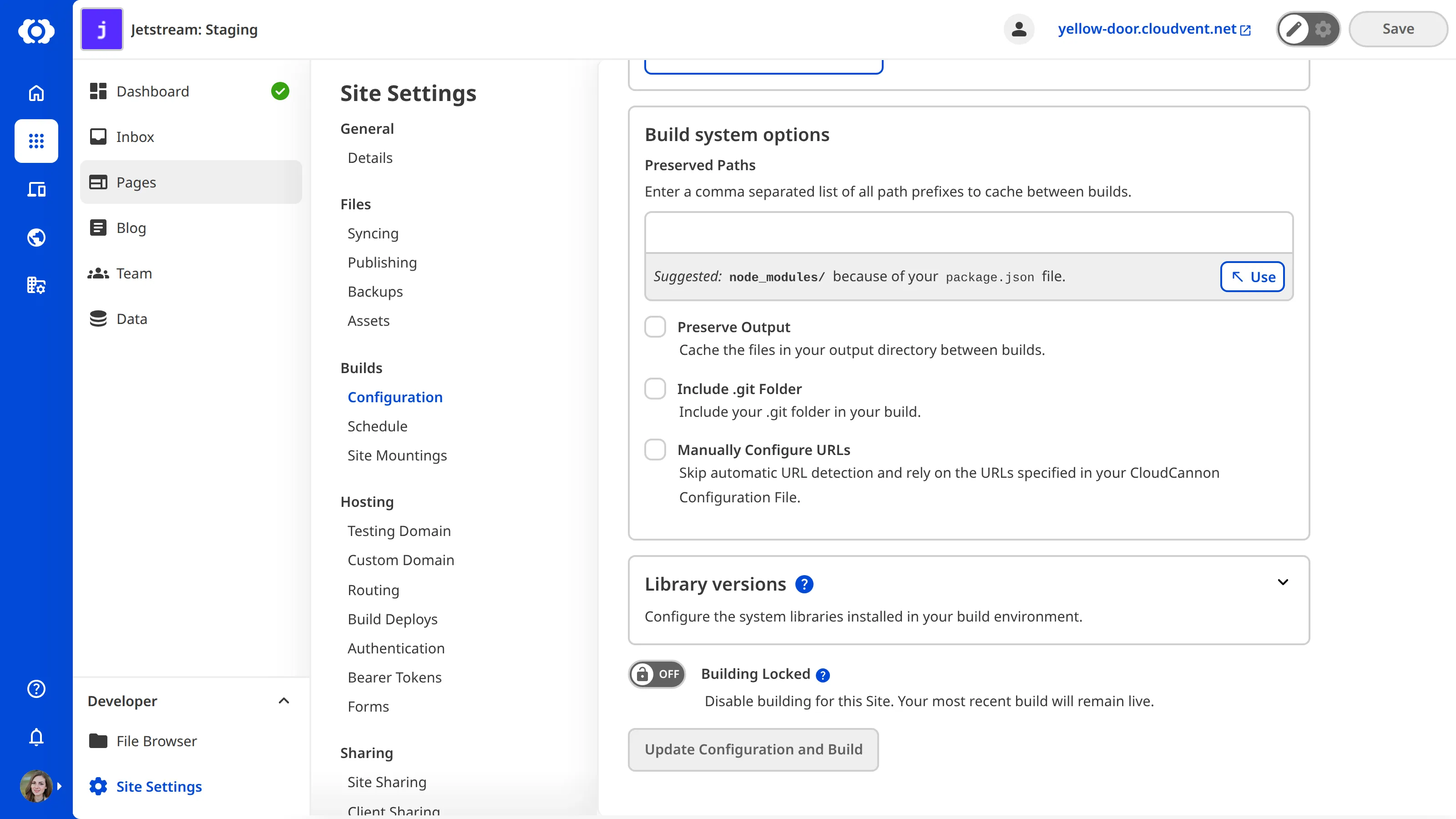This screenshot has height=819, width=1456.
Task: Open the help question mark icon in rail
Action: (x=36, y=688)
